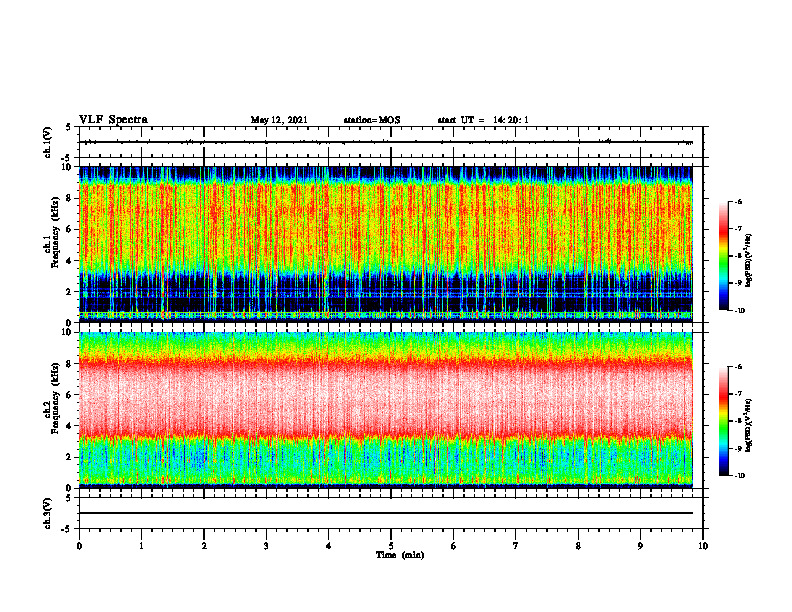Image resolution: width=792 pixels, height=612 pixels.
Task: Click the ch.1 spectrogram "6" kHz tick label
Action: [x=70, y=229]
